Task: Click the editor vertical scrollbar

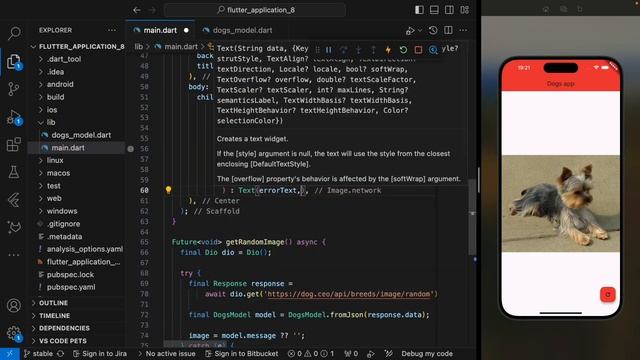Action: click(472, 216)
